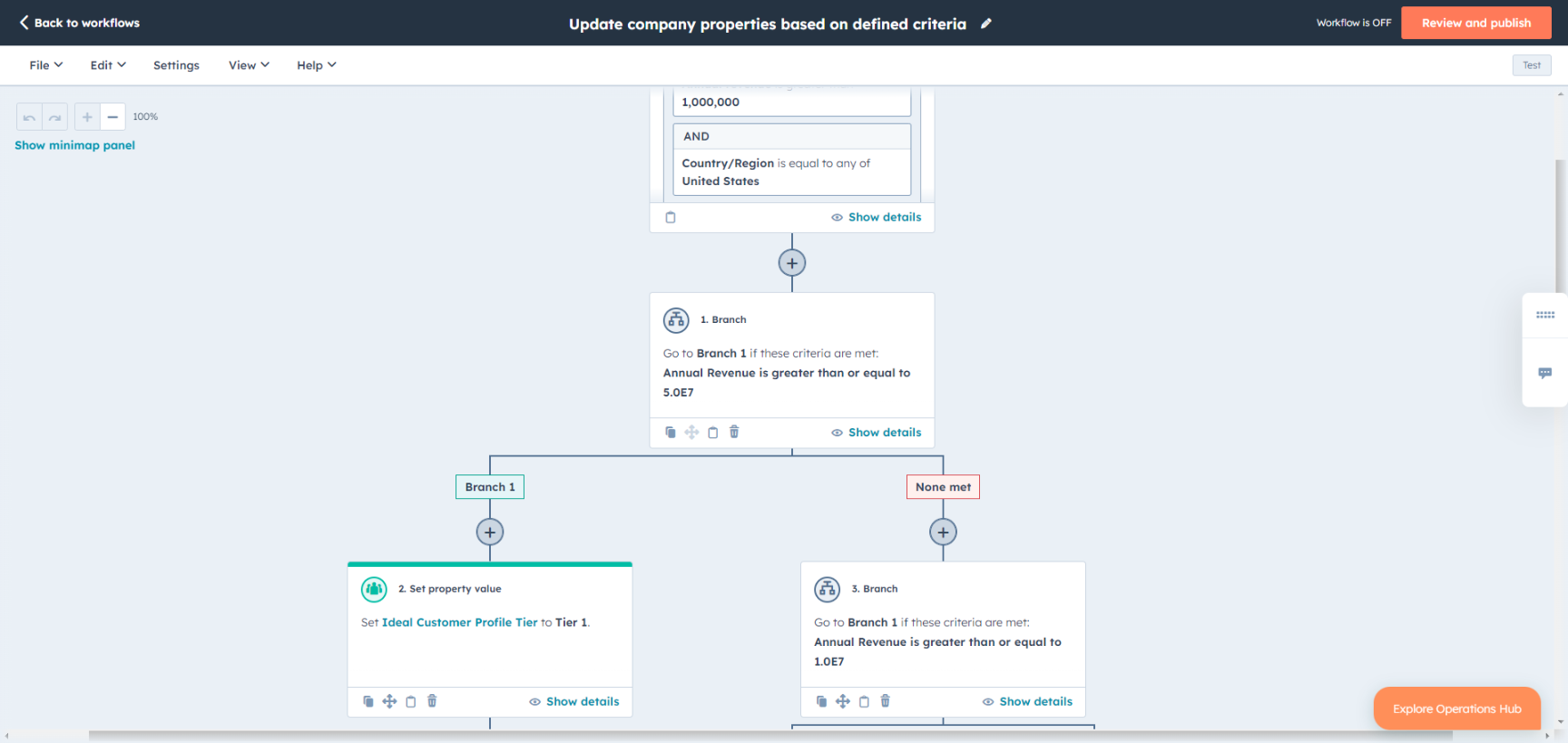Show details of 3. Branch action

[1027, 701]
